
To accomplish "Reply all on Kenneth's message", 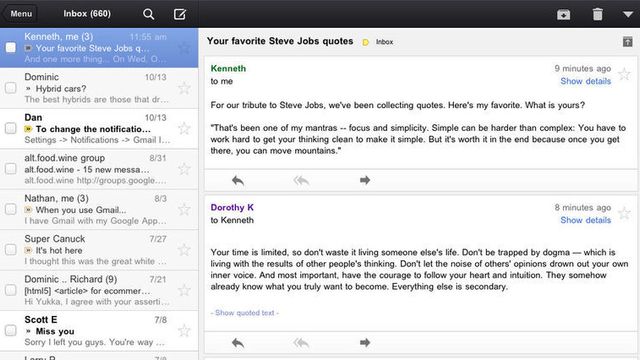I will pyautogui.click(x=301, y=180).
